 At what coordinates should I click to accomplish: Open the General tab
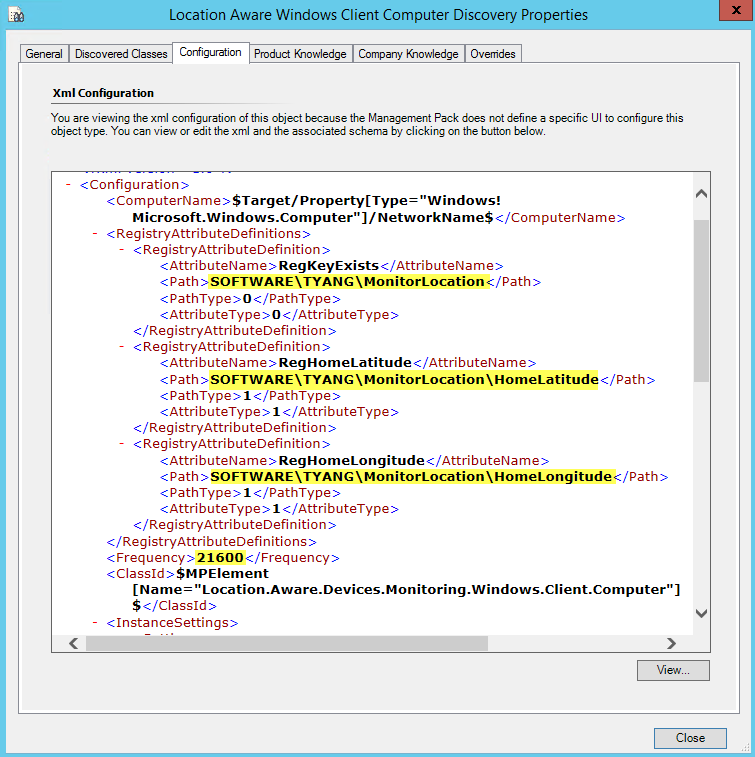coord(44,54)
